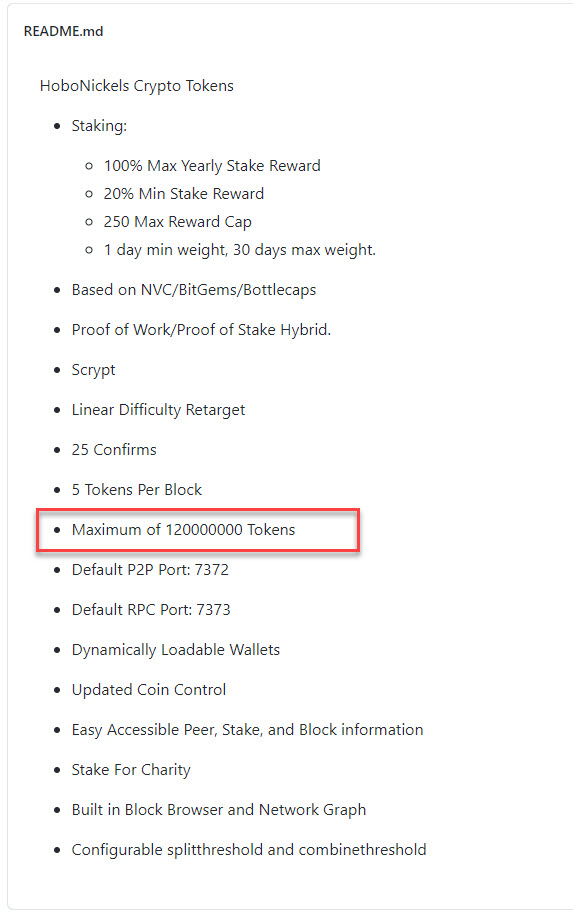This screenshot has height=919, width=573.
Task: Click Default RPC Port: 7373 line
Action: [x=151, y=610]
